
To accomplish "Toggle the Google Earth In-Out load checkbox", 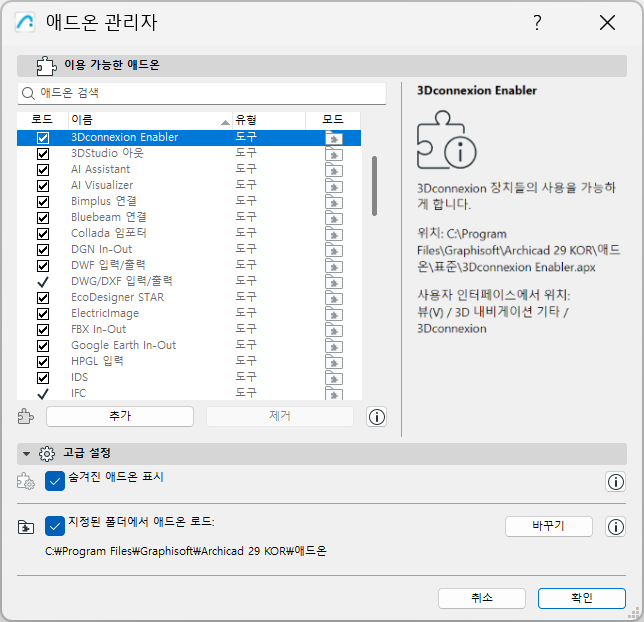I will (x=43, y=346).
